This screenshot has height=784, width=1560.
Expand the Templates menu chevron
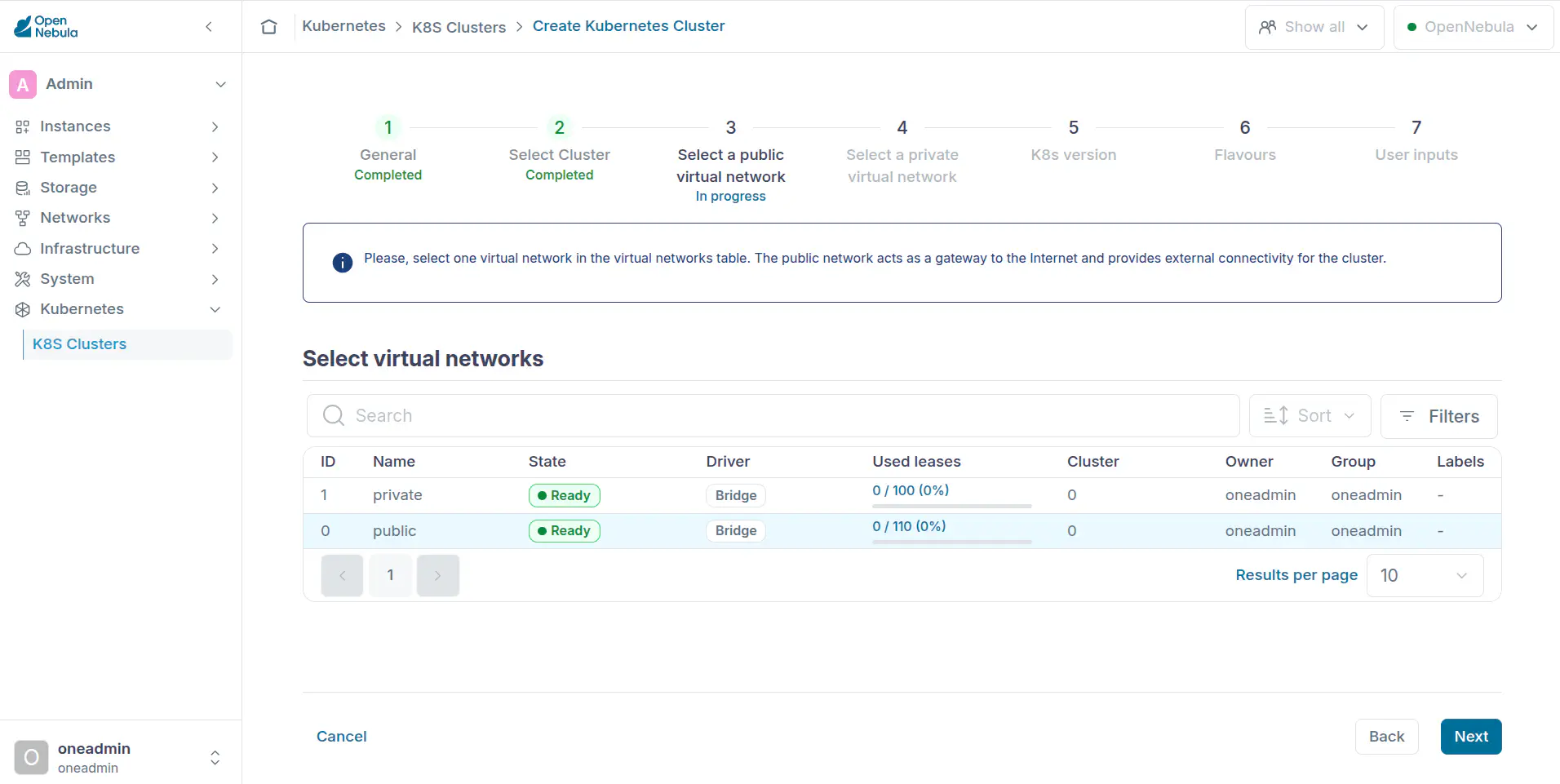215,157
